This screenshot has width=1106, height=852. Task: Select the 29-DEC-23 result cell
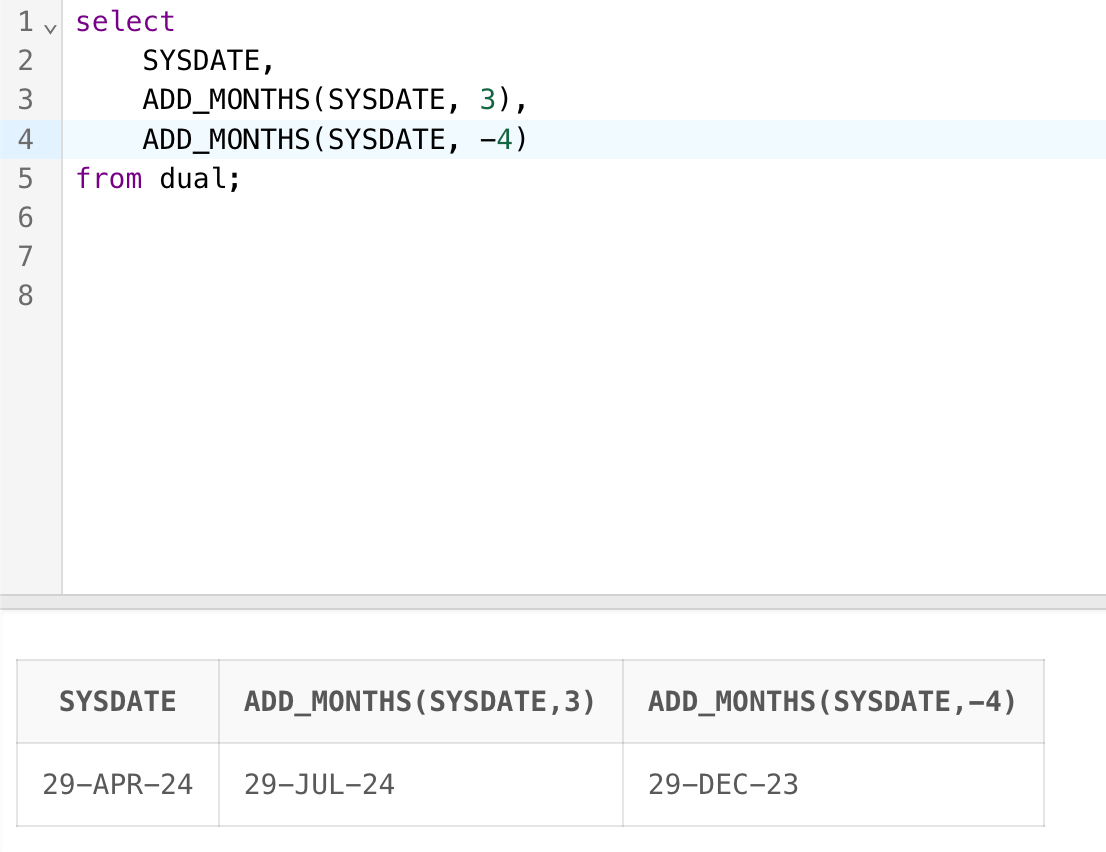click(x=724, y=784)
